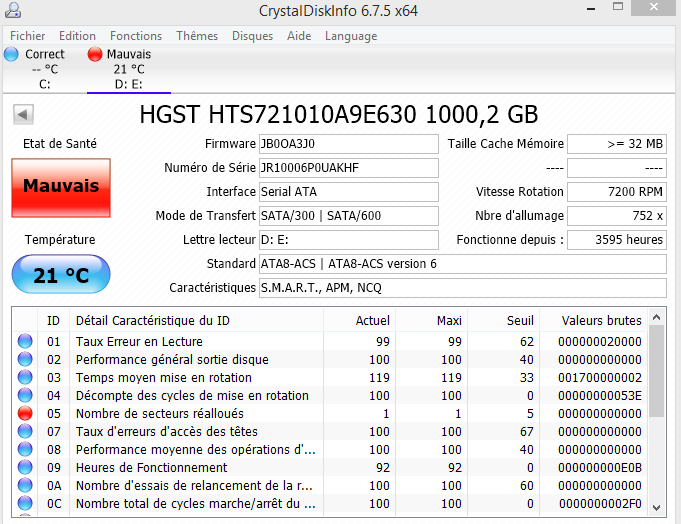Click status orb for ID 02 Performance général
Screen dimensions: 681x524
click(x=25, y=359)
